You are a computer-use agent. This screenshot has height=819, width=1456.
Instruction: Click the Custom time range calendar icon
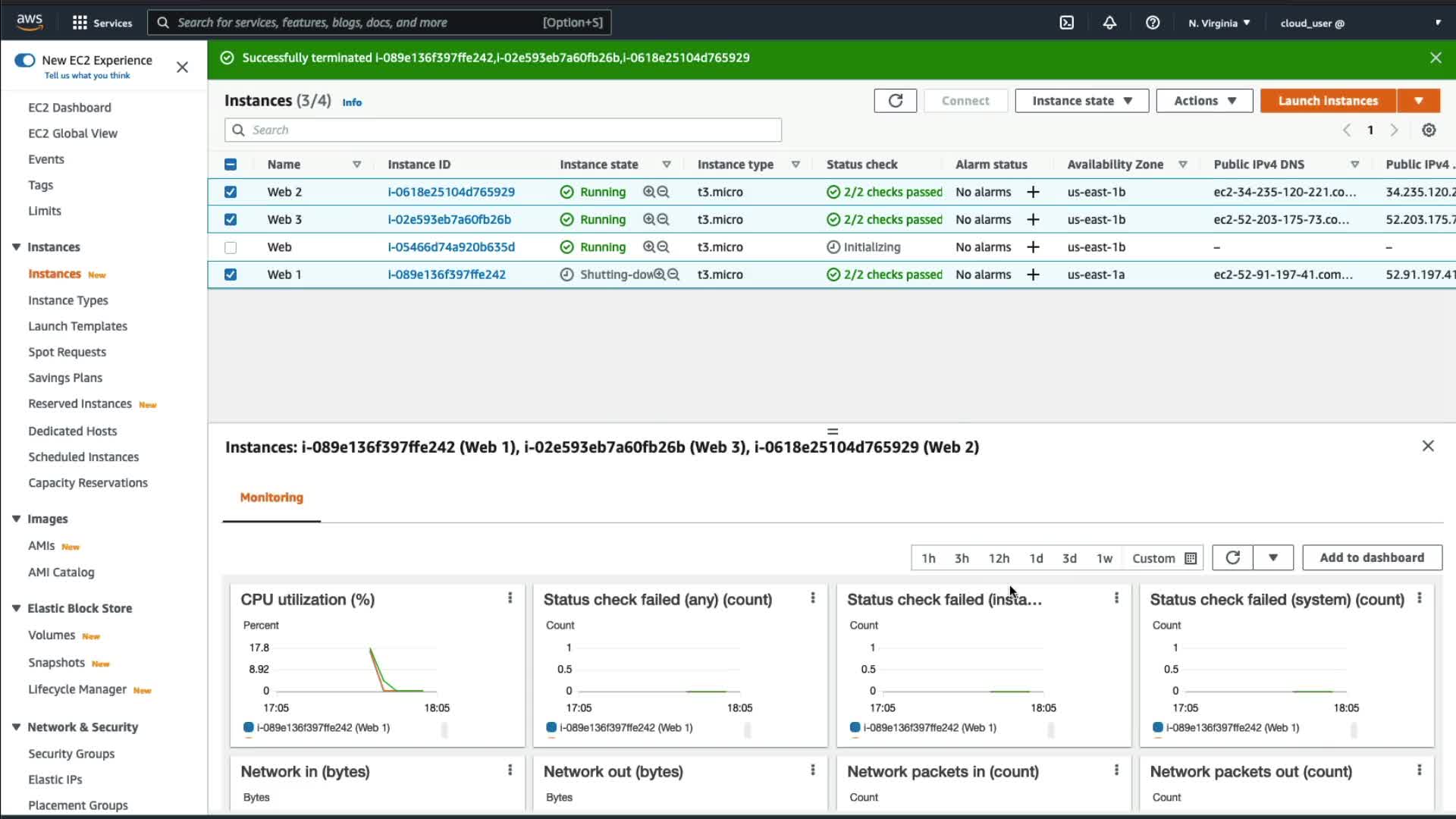[1191, 559]
